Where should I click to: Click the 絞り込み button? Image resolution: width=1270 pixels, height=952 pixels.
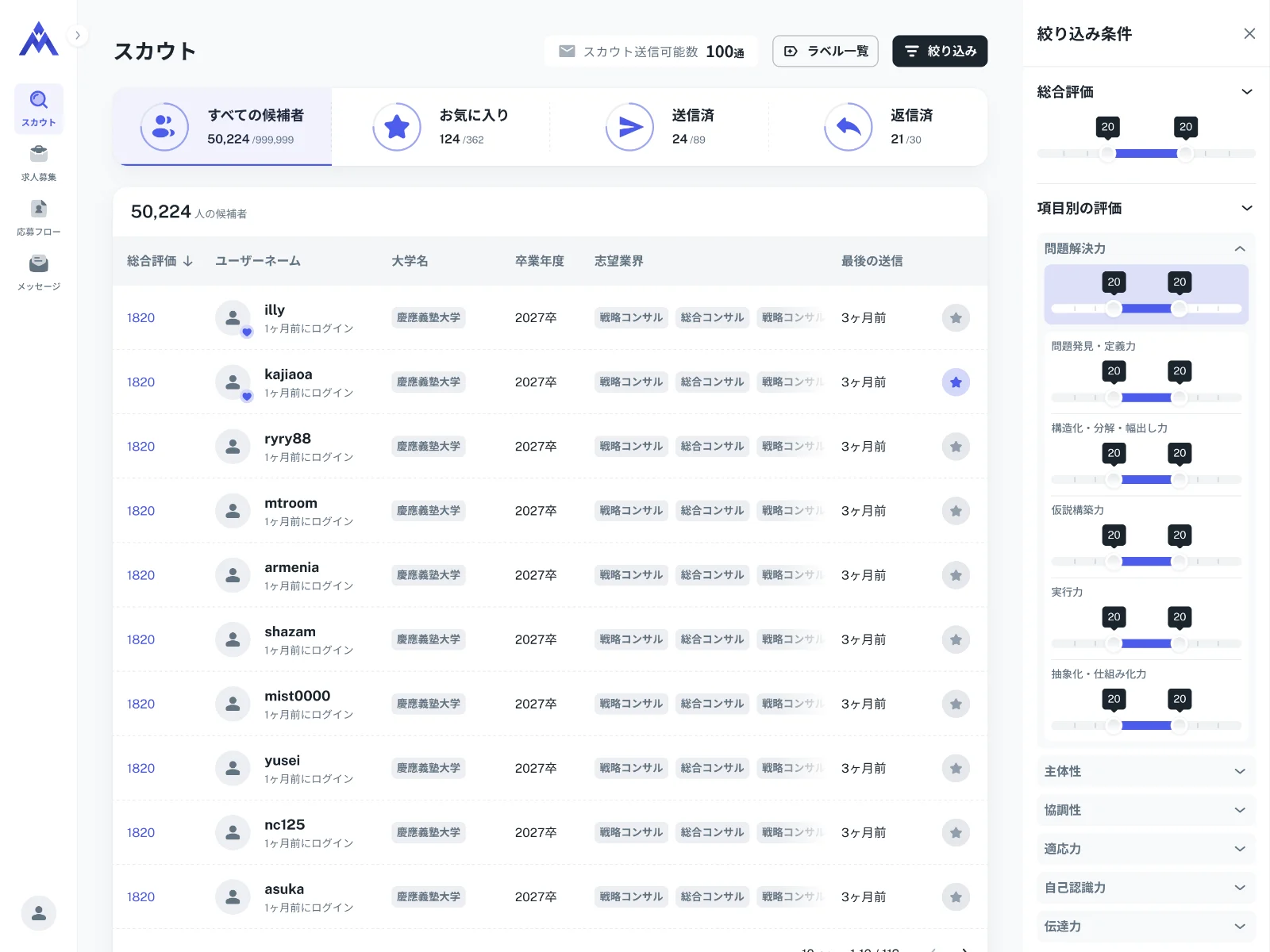coord(940,51)
